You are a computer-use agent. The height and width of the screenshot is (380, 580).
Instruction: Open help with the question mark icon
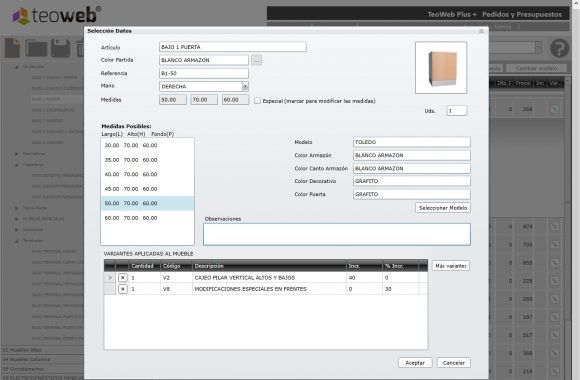click(x=559, y=48)
